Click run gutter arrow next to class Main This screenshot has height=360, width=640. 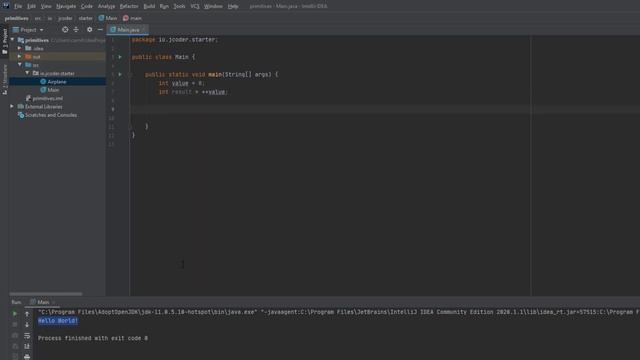click(120, 57)
